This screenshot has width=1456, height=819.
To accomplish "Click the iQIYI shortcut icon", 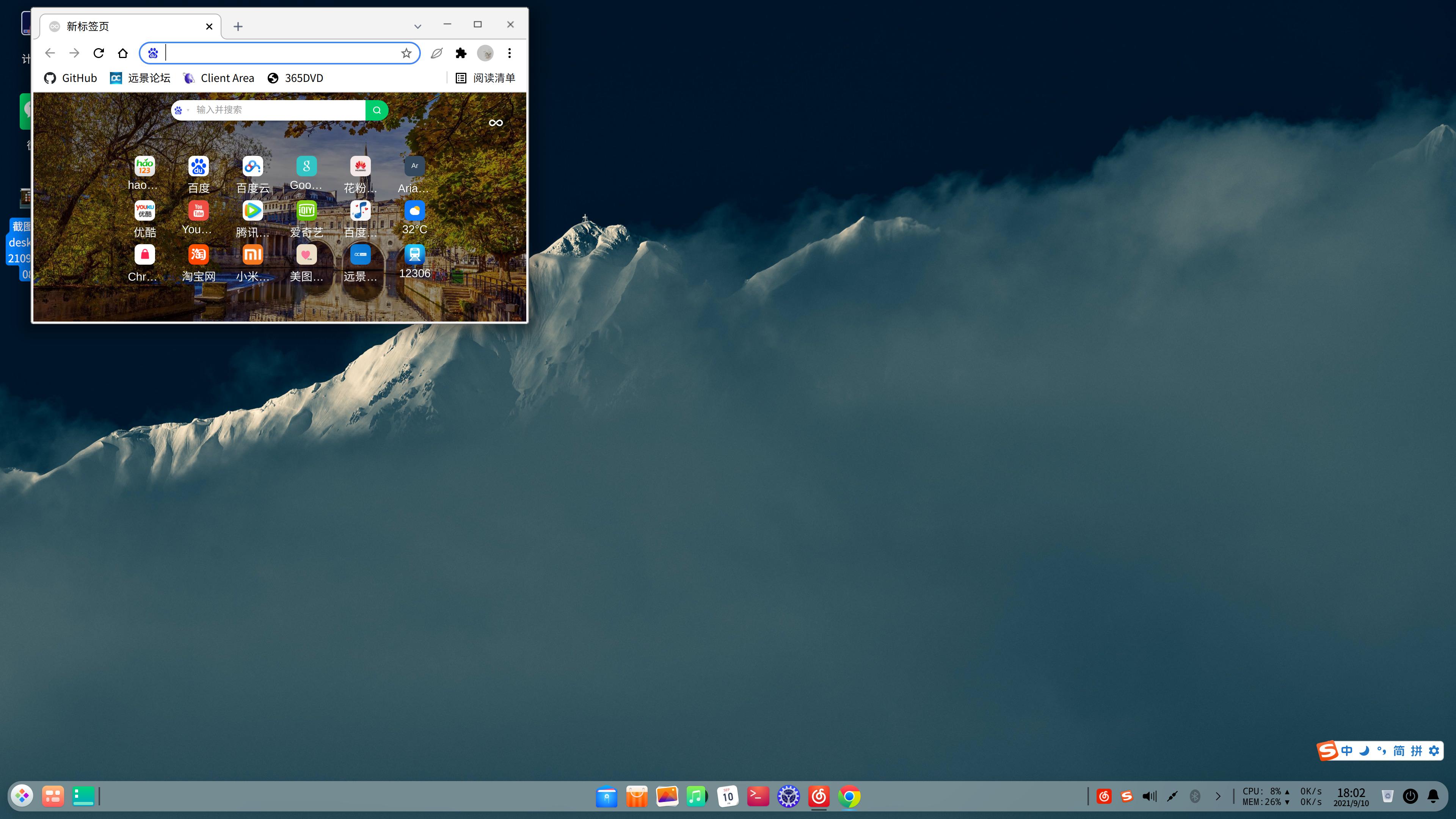I will [x=306, y=211].
